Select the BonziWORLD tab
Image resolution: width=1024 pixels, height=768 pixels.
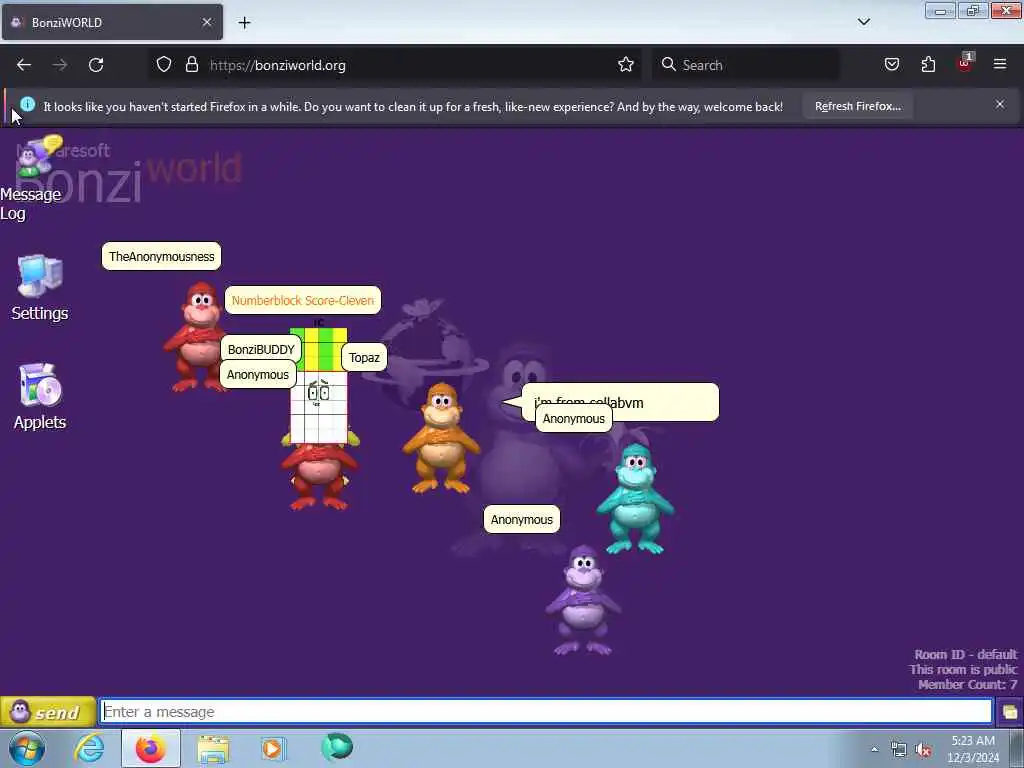tap(112, 22)
